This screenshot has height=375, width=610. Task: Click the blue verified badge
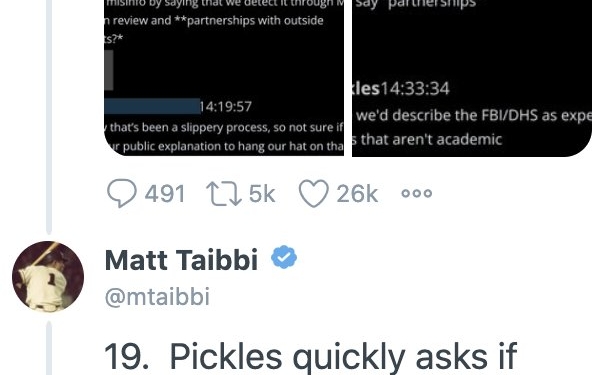284,257
